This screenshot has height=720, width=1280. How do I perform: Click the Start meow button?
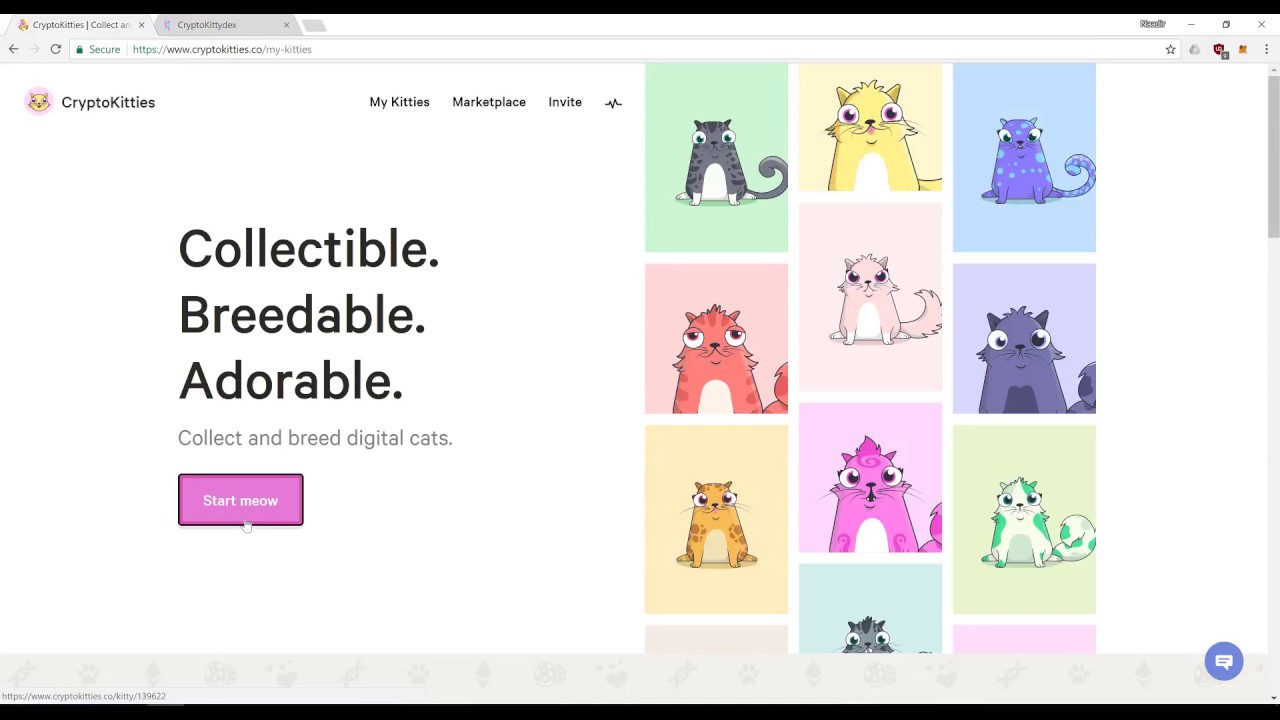240,500
